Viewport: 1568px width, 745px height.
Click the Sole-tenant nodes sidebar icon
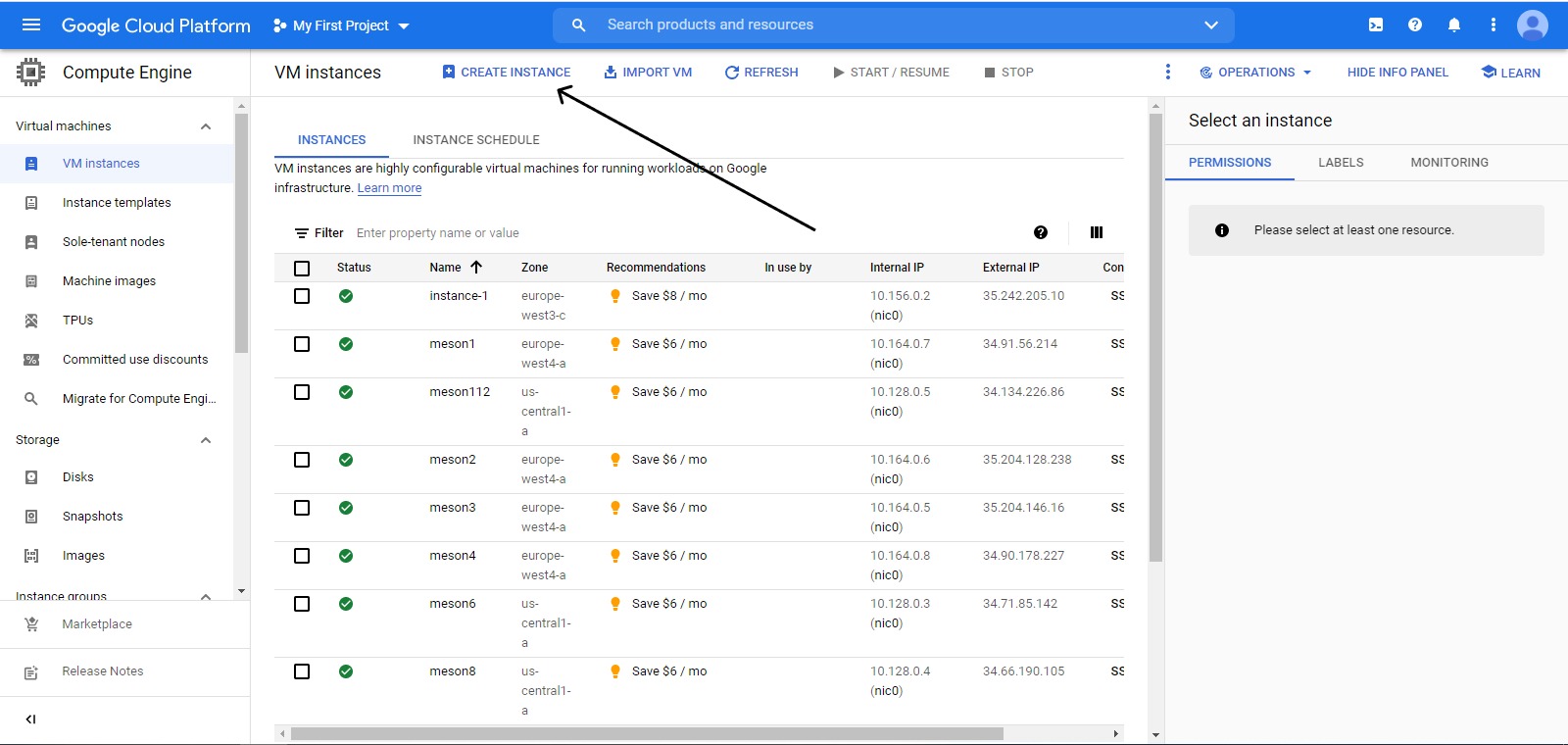(31, 242)
